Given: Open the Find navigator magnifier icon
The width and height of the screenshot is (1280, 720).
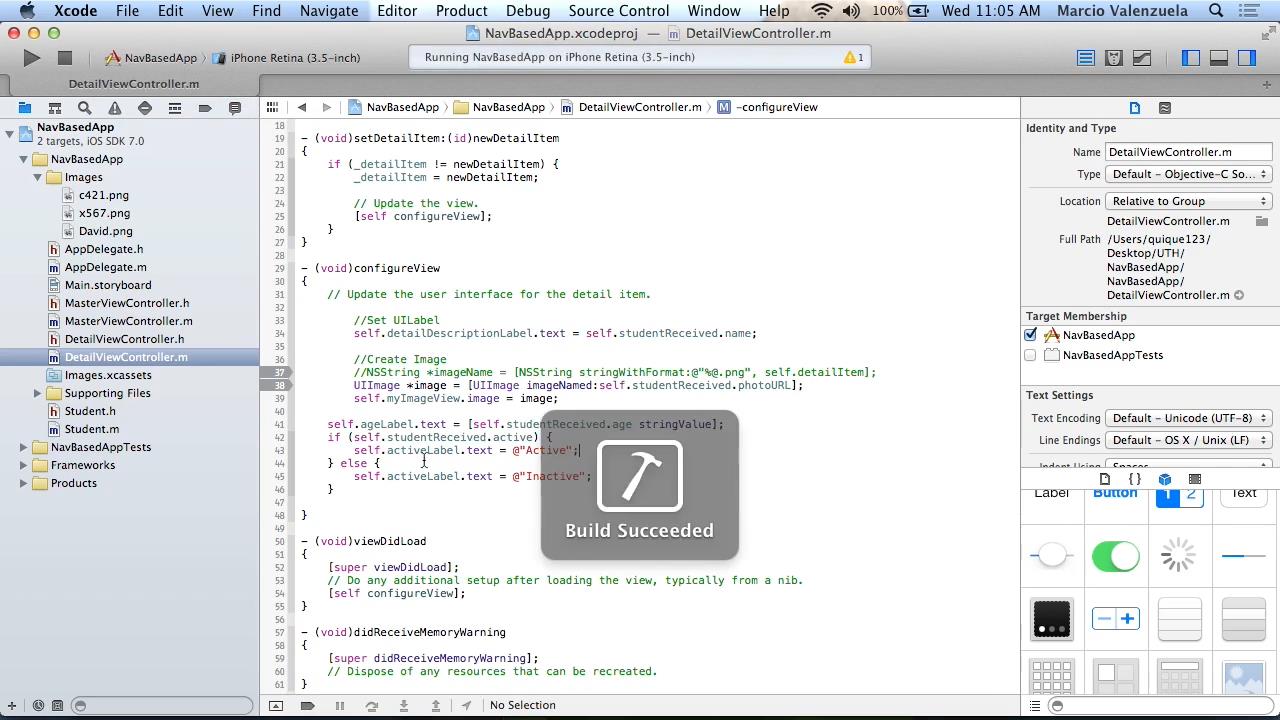Looking at the screenshot, I should point(85,107).
